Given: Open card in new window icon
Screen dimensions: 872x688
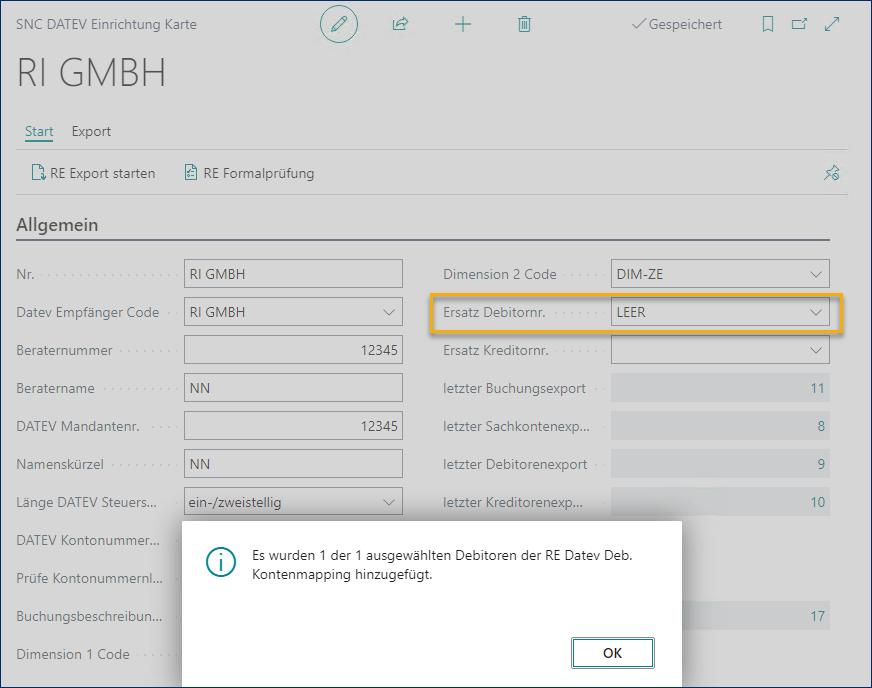Looking at the screenshot, I should point(799,24).
